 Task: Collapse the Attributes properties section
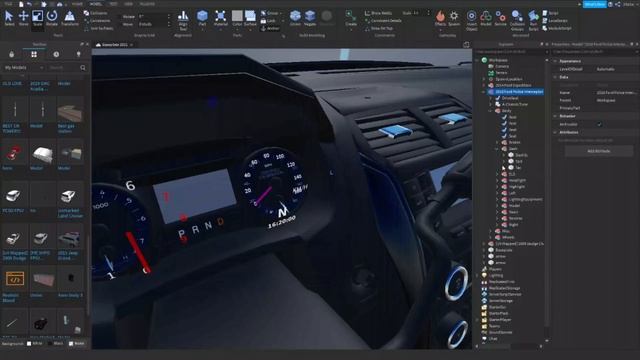point(555,132)
